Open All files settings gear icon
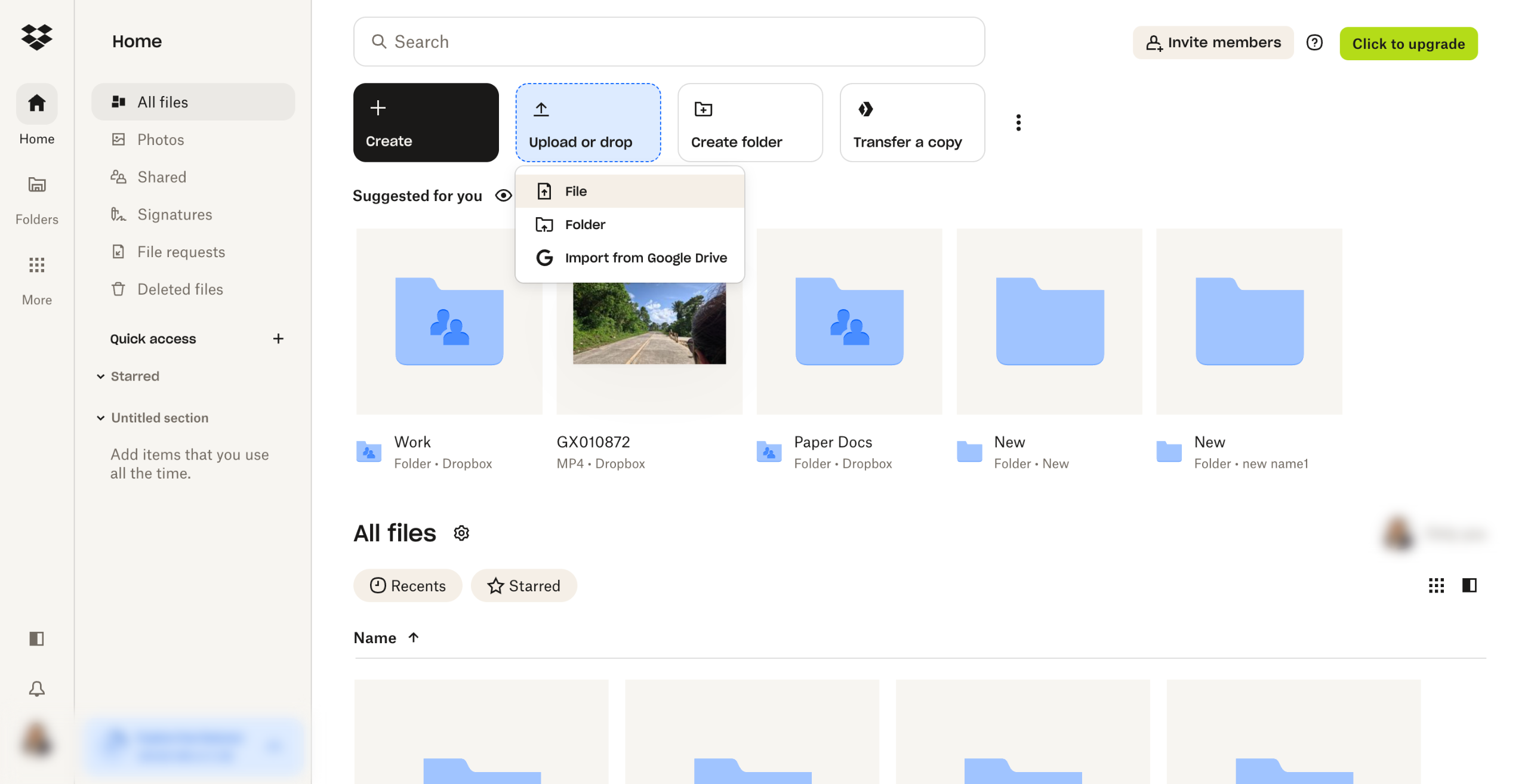1528x784 pixels. point(461,533)
